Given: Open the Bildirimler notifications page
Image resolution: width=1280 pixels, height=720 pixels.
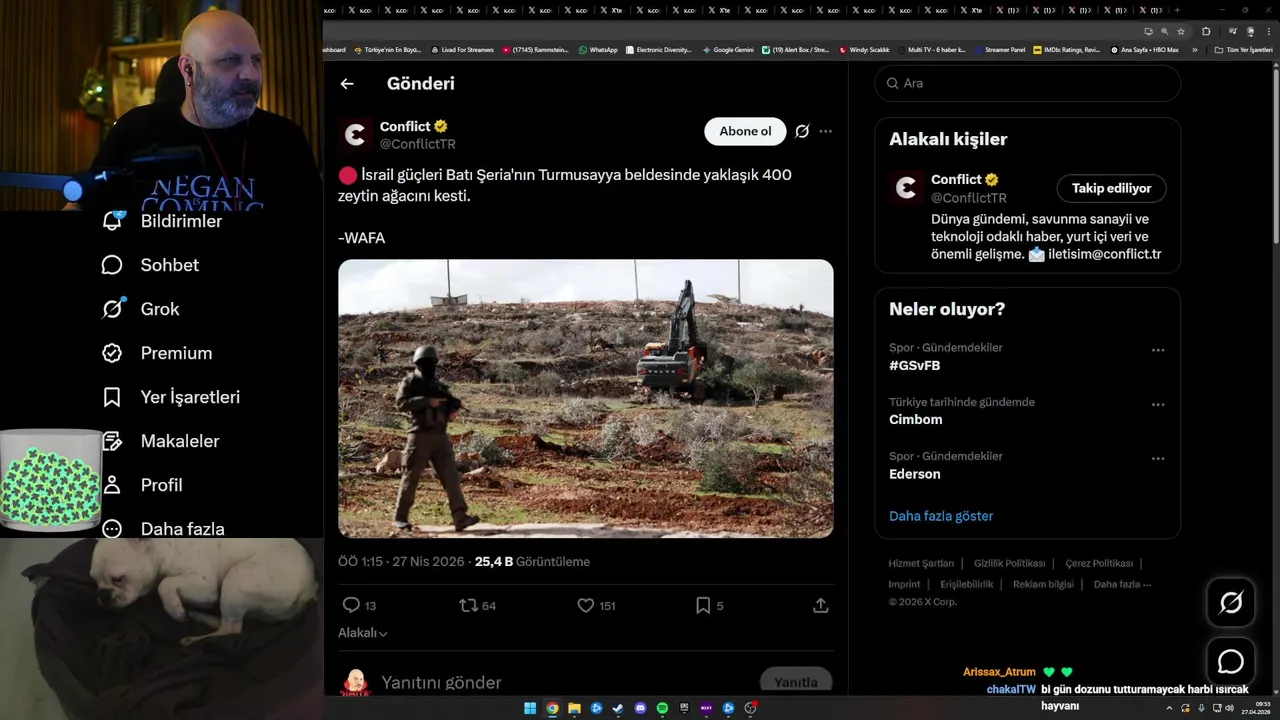Looking at the screenshot, I should point(161,221).
